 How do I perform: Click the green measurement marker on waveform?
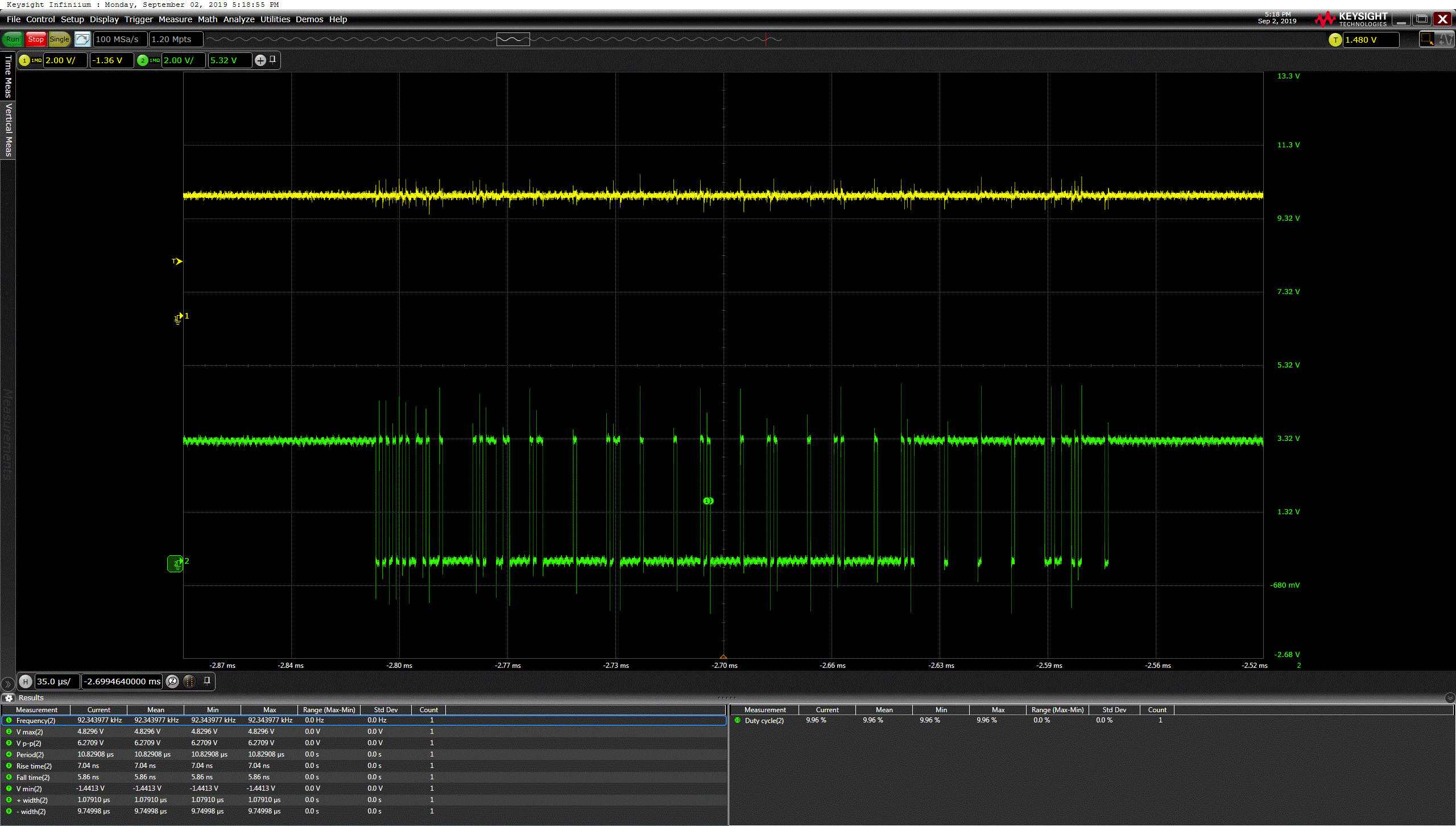[708, 501]
